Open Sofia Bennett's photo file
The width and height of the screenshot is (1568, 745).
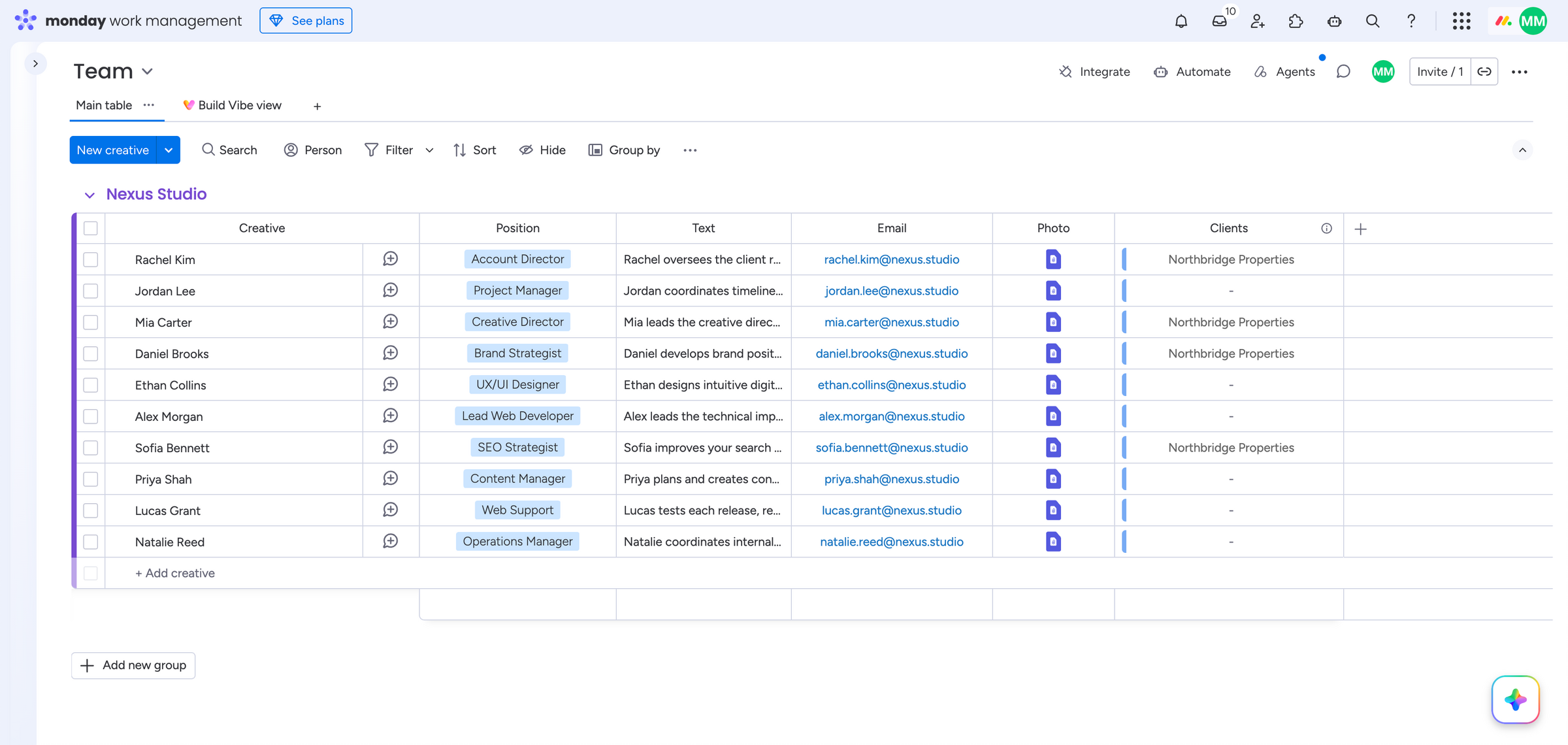pyautogui.click(x=1053, y=448)
